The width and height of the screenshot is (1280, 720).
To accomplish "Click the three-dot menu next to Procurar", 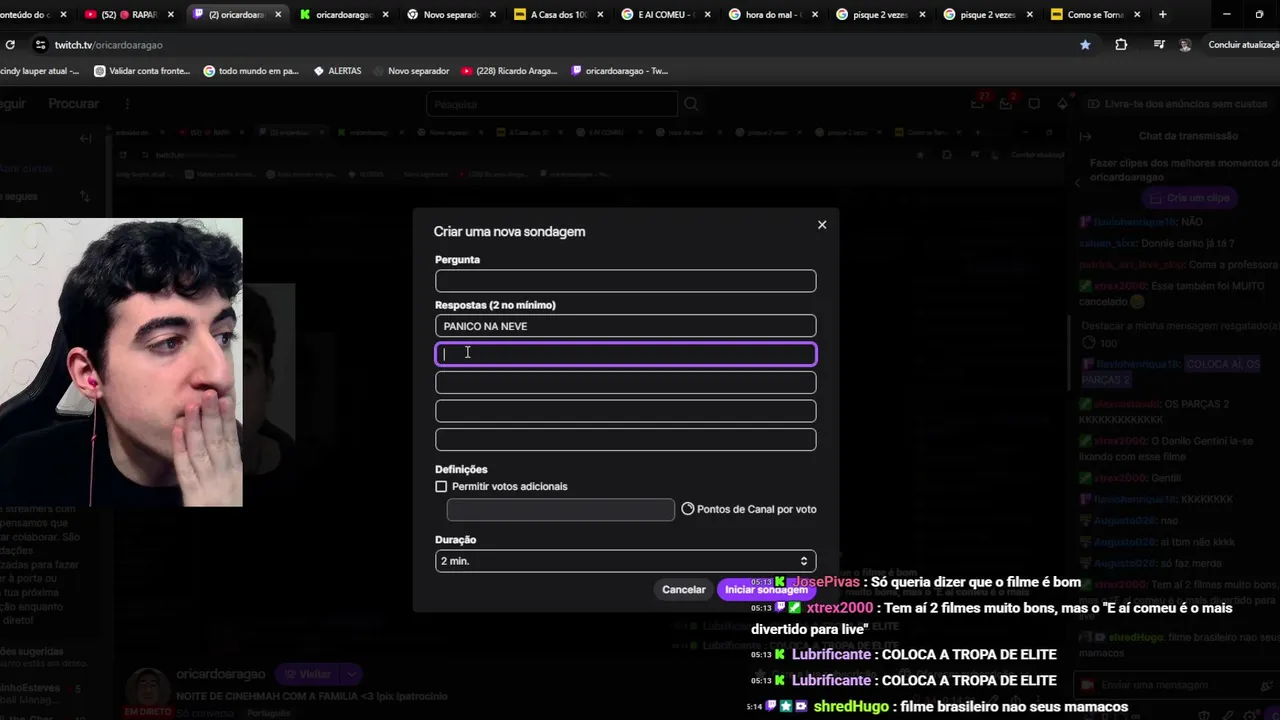I will (127, 104).
